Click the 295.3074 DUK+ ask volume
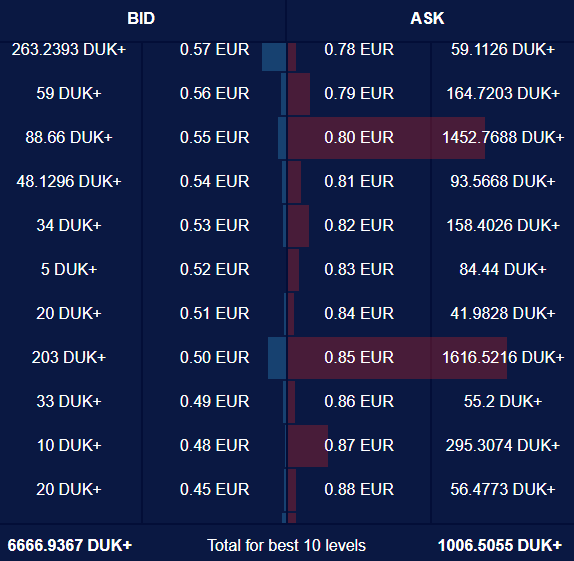Viewport: 574px width, 561px height. (503, 446)
